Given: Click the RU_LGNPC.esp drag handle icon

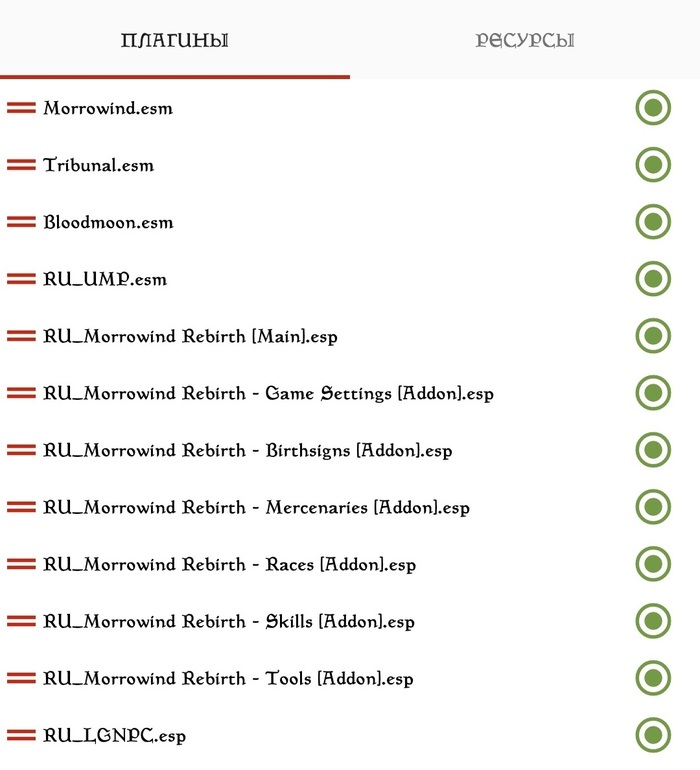Looking at the screenshot, I should pyautogui.click(x=21, y=735).
